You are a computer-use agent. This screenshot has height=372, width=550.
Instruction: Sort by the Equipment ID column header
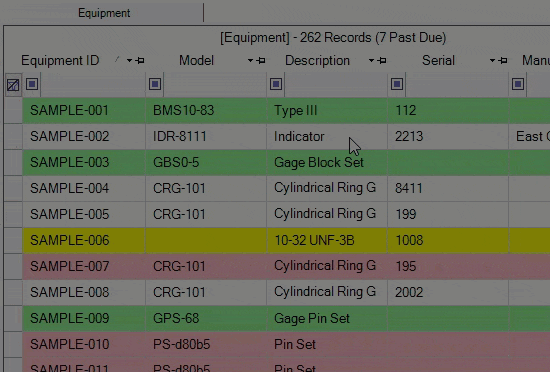point(60,61)
